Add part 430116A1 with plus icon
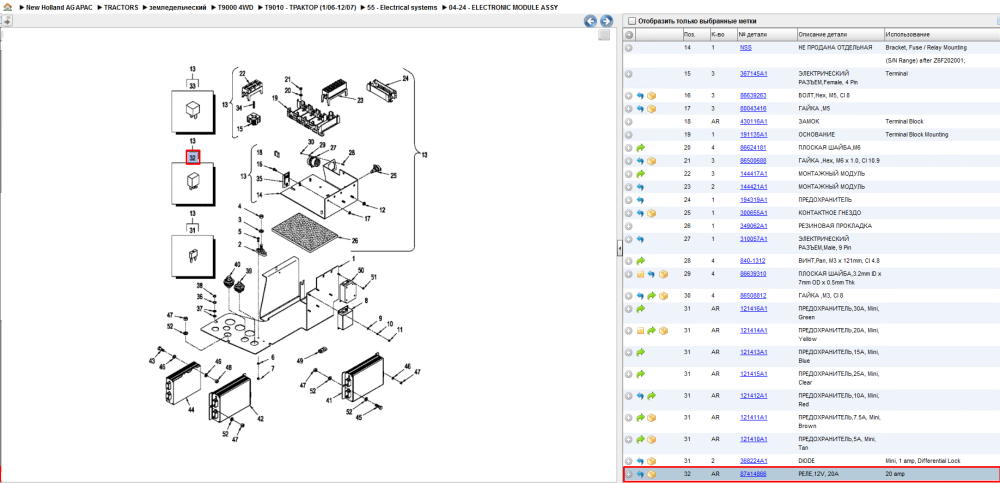This screenshot has width=1000, height=483. [x=629, y=121]
